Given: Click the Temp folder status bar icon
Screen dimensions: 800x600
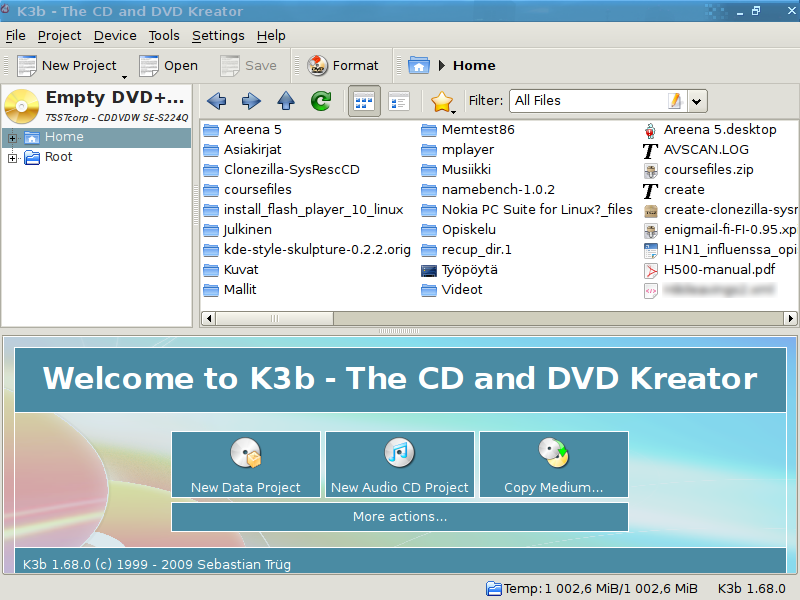Looking at the screenshot, I should pos(493,589).
